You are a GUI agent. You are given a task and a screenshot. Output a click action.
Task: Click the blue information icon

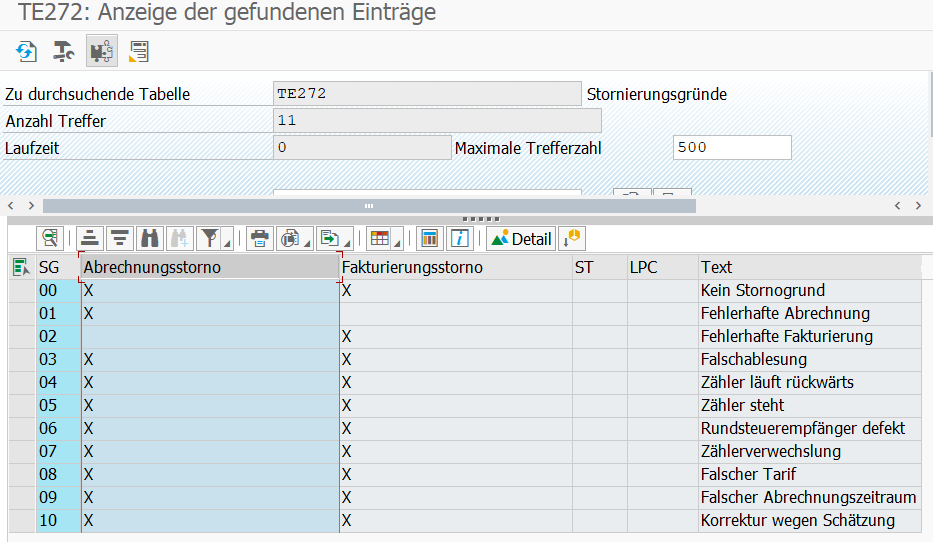[x=460, y=238]
